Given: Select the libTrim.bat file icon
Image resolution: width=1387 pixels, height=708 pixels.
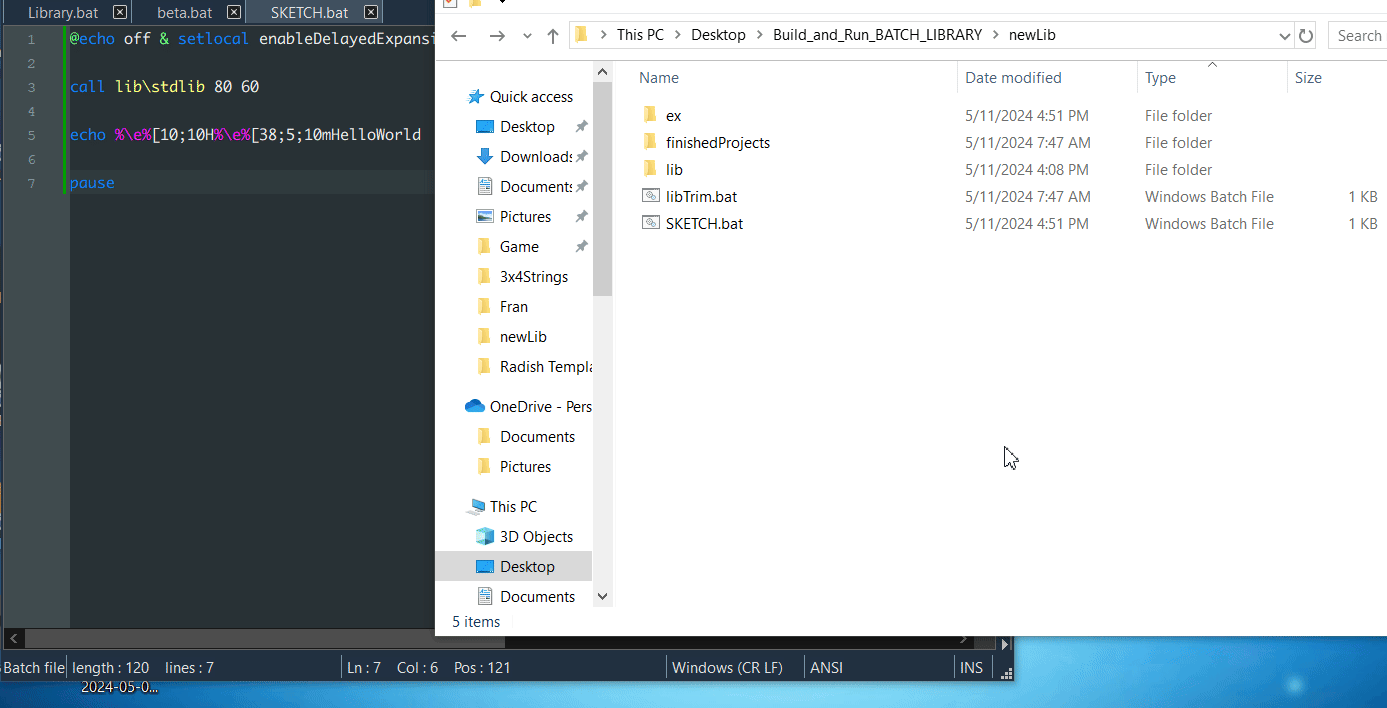Looking at the screenshot, I should click(650, 196).
